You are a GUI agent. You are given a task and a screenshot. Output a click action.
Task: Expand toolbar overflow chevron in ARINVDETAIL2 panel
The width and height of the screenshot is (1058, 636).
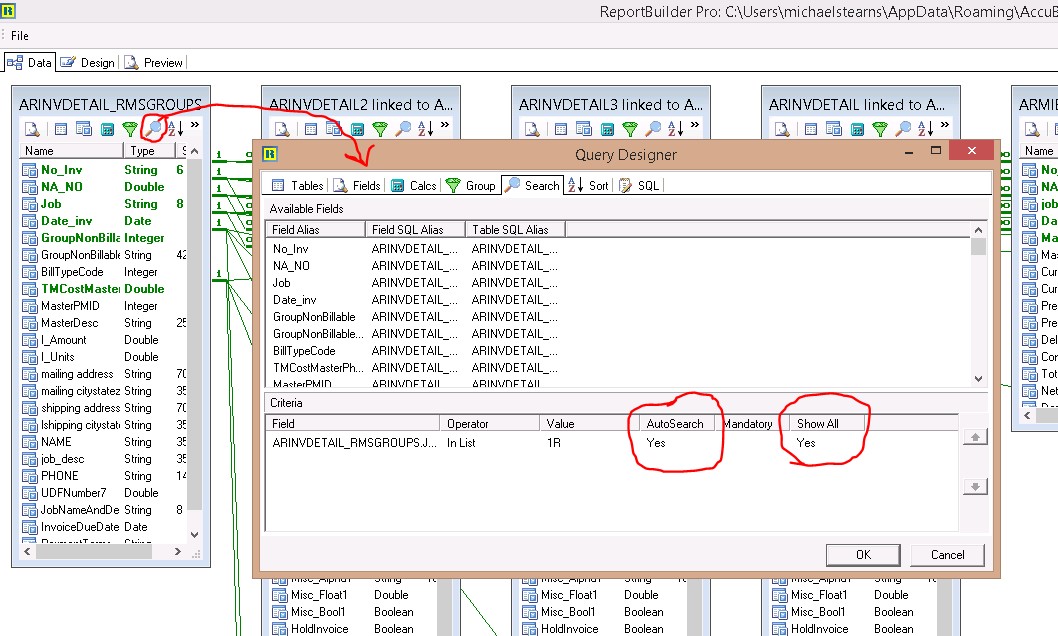pos(445,125)
